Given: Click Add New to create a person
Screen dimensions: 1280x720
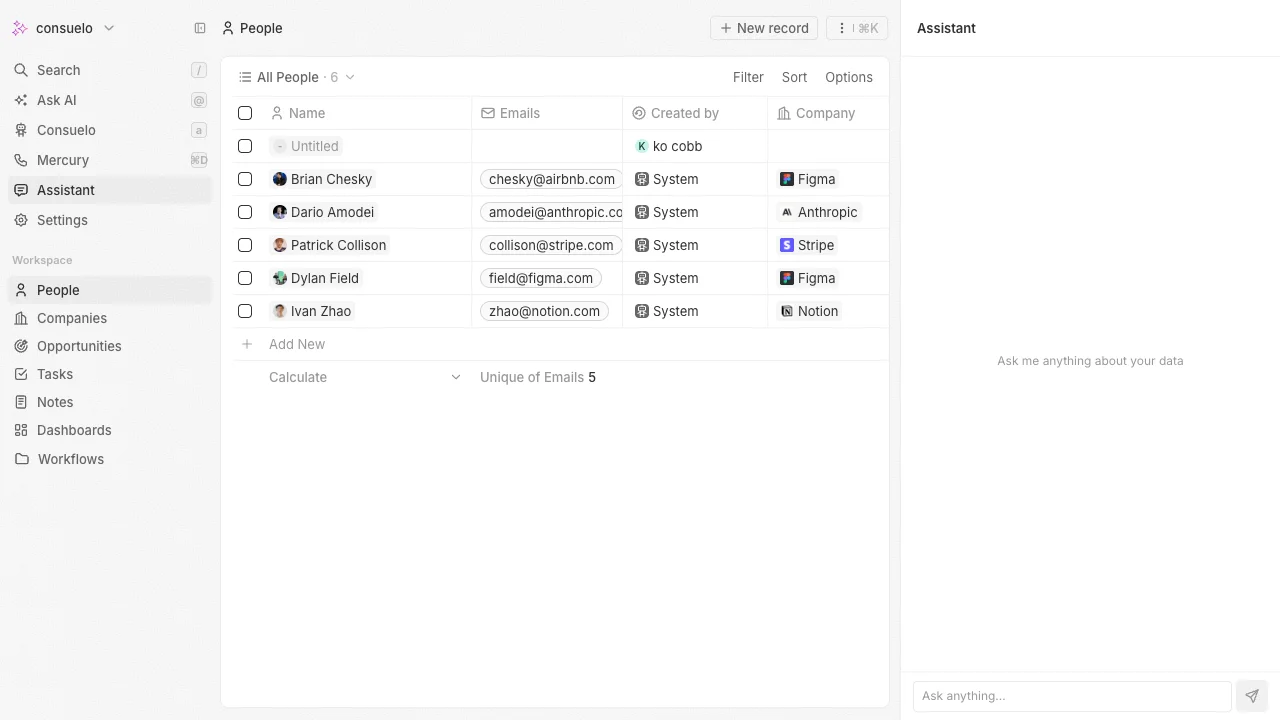Looking at the screenshot, I should point(296,344).
